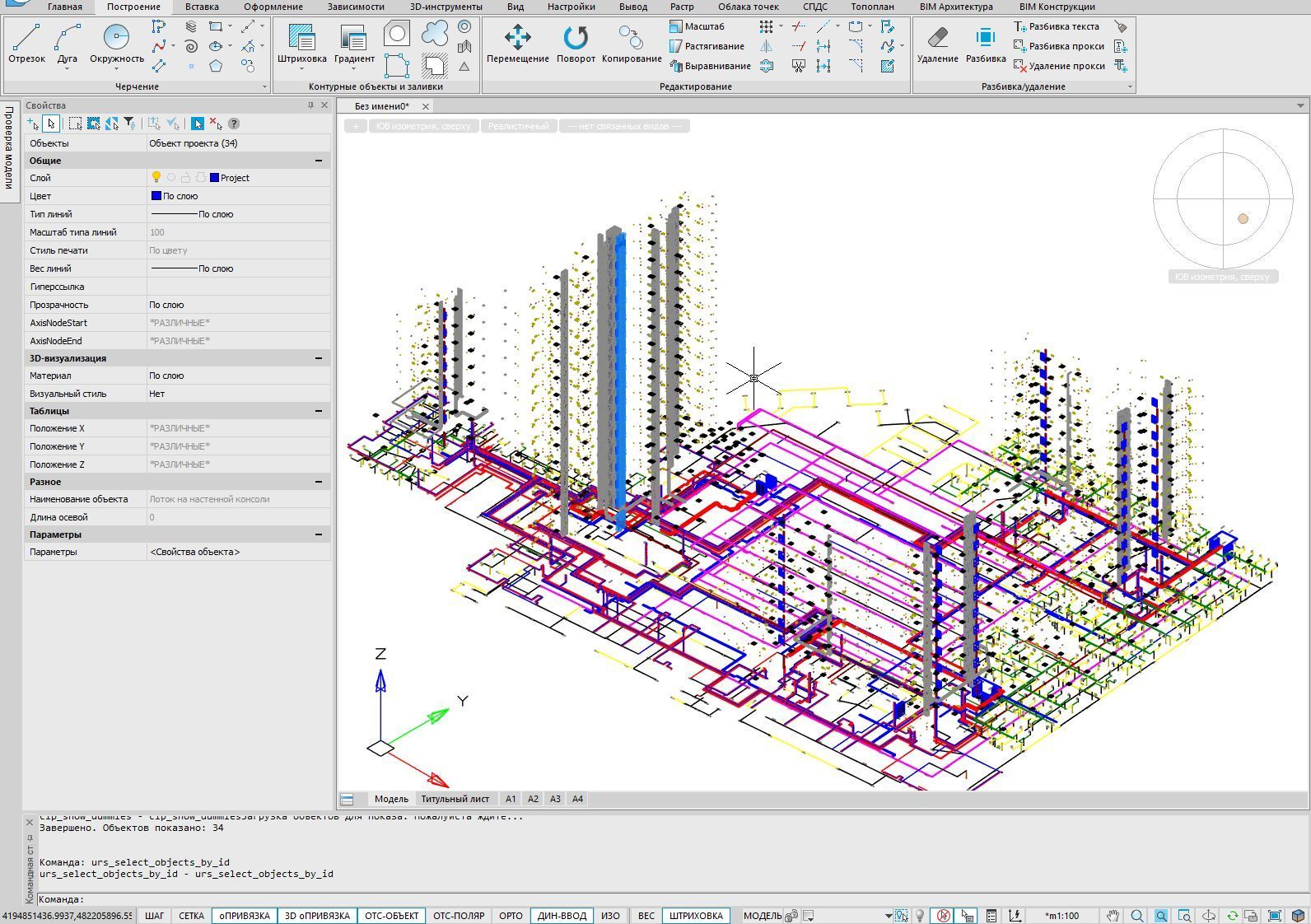Collapse the Параметры properties section
1311x924 pixels.
tap(319, 534)
